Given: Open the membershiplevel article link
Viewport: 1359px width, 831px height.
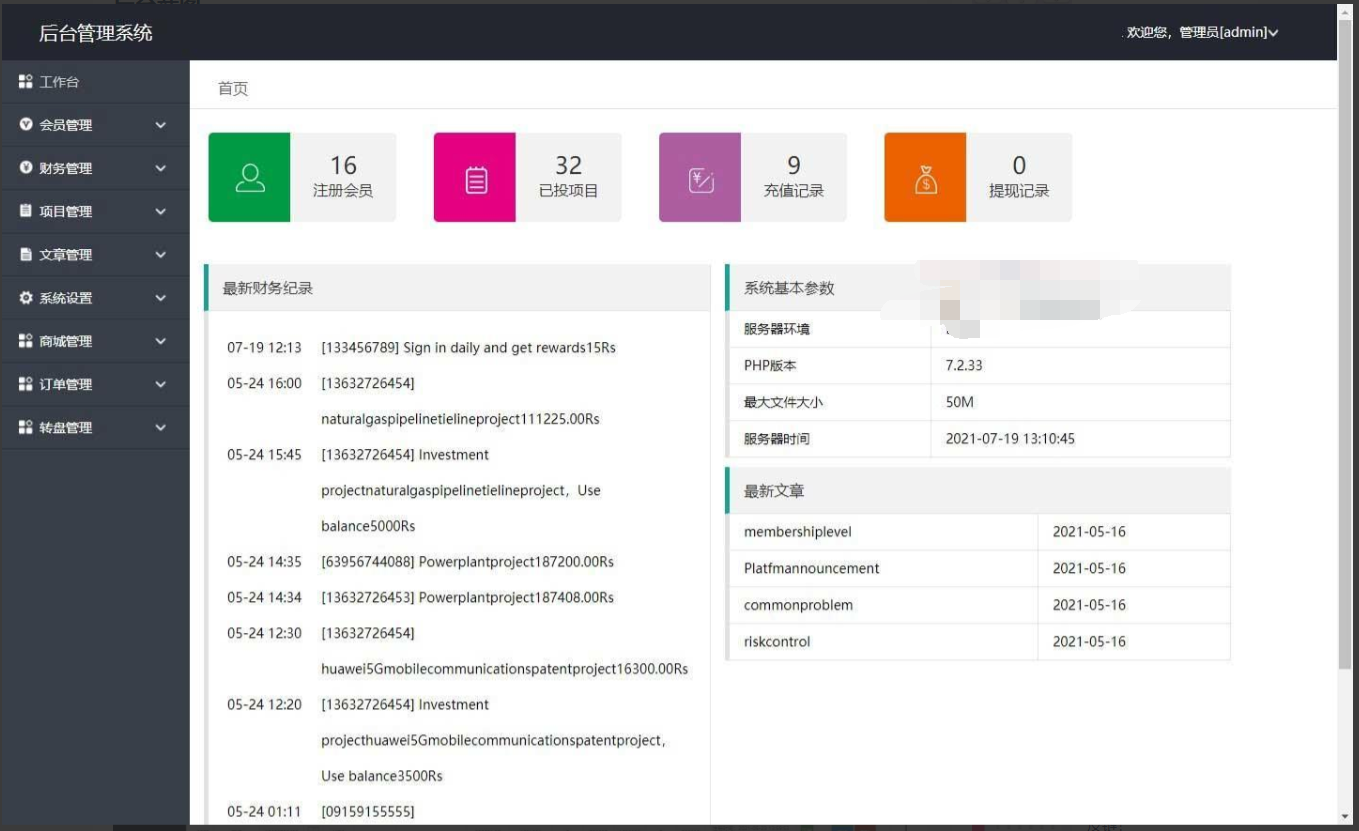Looking at the screenshot, I should click(x=798, y=532).
